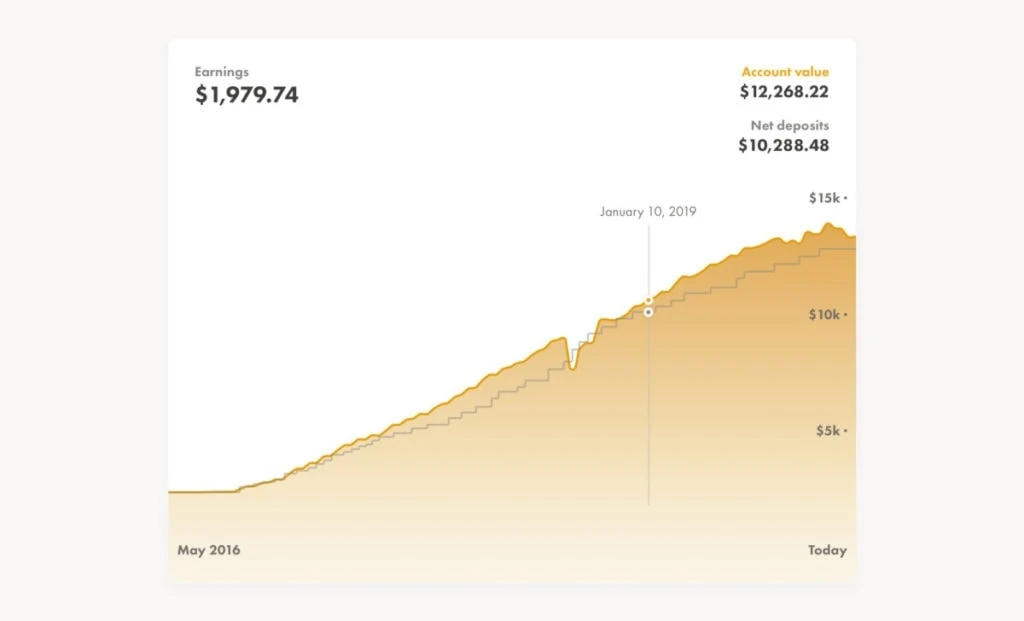Viewport: 1024px width, 621px height.
Task: Click the $15k axis label
Action: click(x=824, y=198)
